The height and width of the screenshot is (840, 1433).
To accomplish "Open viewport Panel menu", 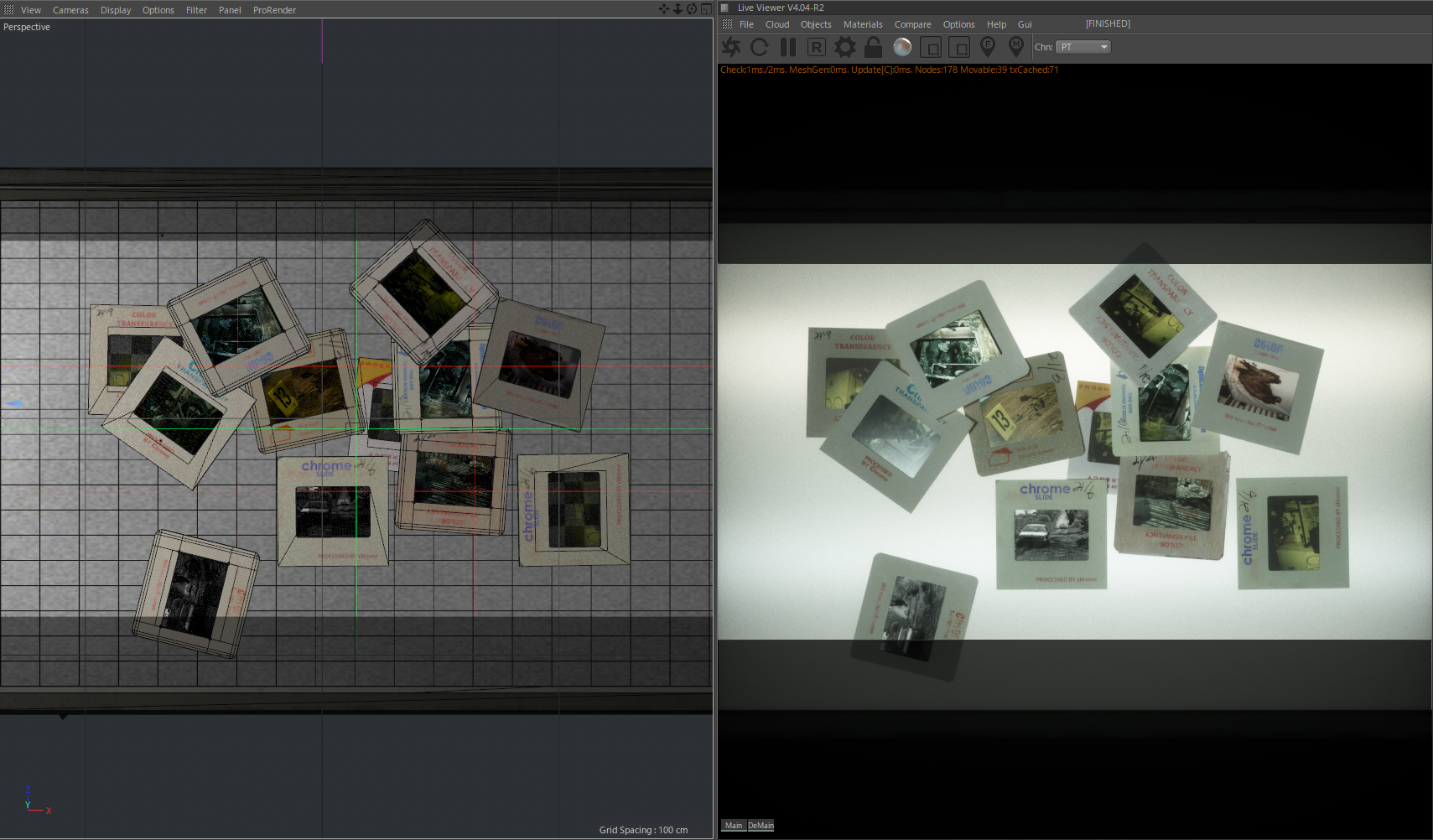I will tap(230, 10).
